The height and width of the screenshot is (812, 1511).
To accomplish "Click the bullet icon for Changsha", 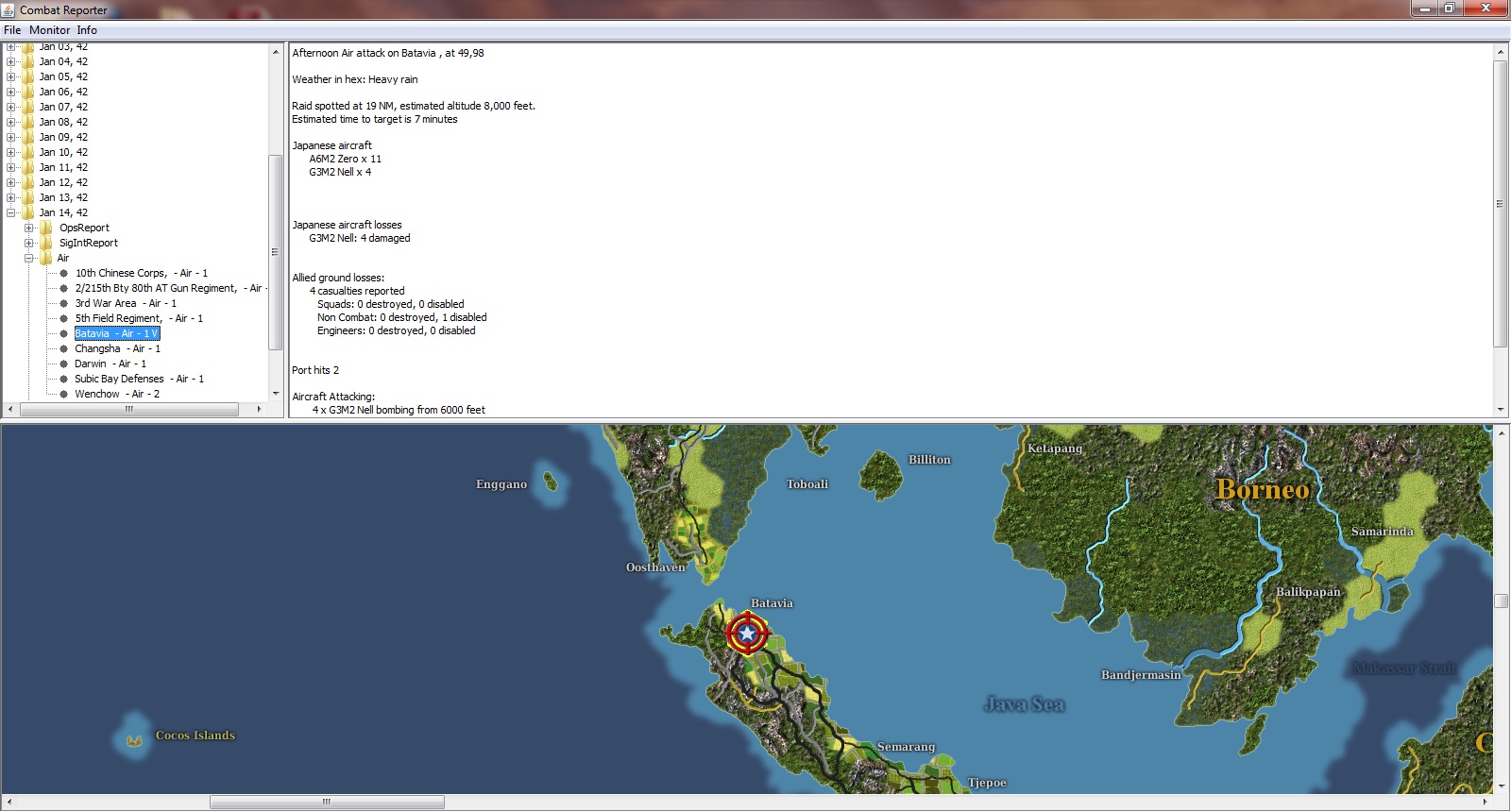I will (64, 348).
